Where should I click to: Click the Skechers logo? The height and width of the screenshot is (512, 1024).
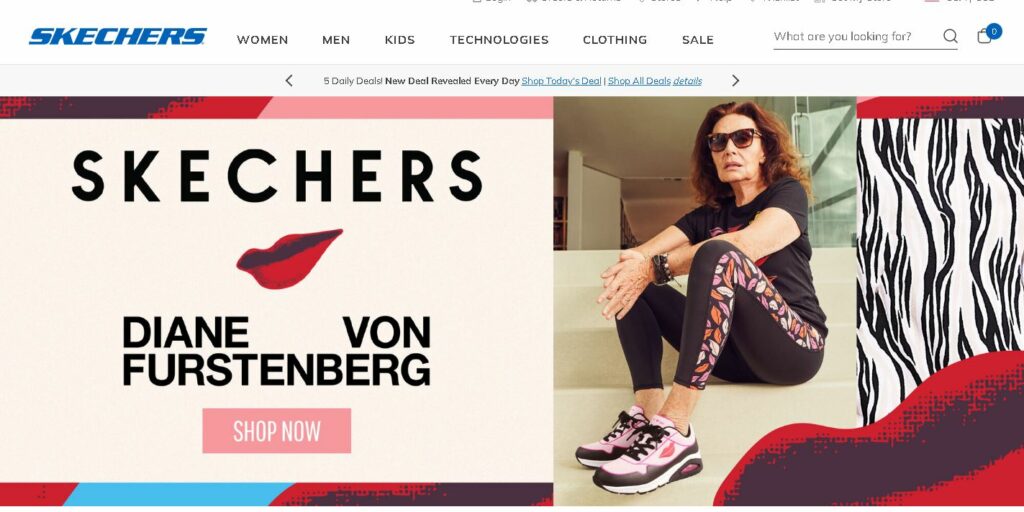tap(118, 37)
